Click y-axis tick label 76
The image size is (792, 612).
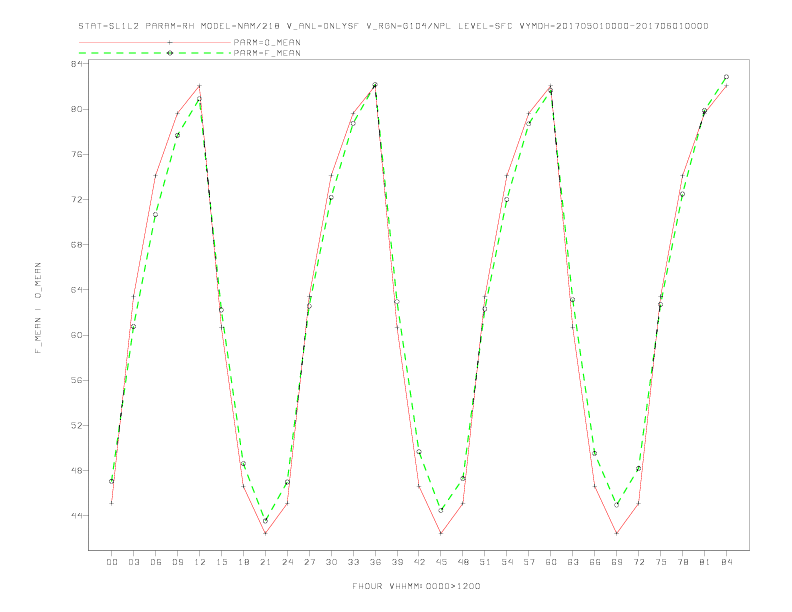[x=76, y=154]
